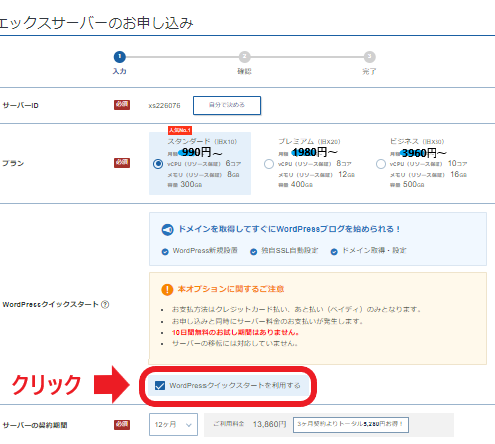
Task: Click the 本オプションに関するご注意 heading
Action: (231, 289)
